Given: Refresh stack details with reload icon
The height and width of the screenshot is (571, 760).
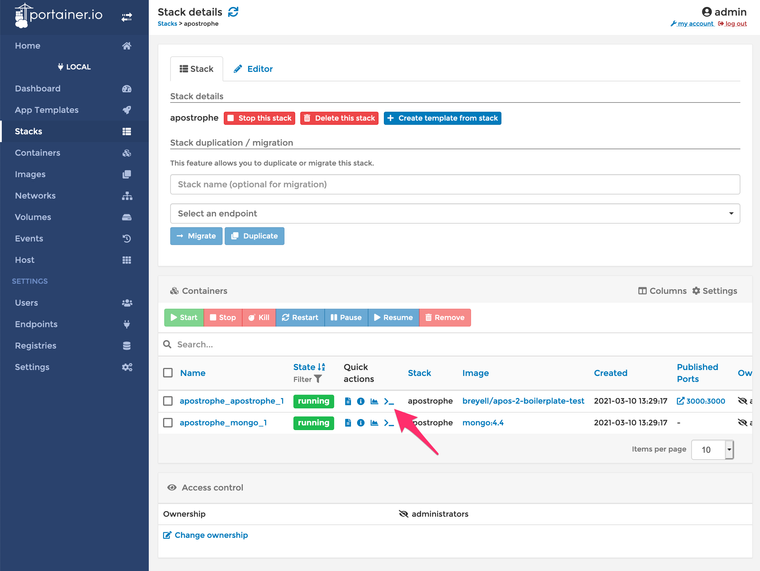Looking at the screenshot, I should click(x=233, y=12).
